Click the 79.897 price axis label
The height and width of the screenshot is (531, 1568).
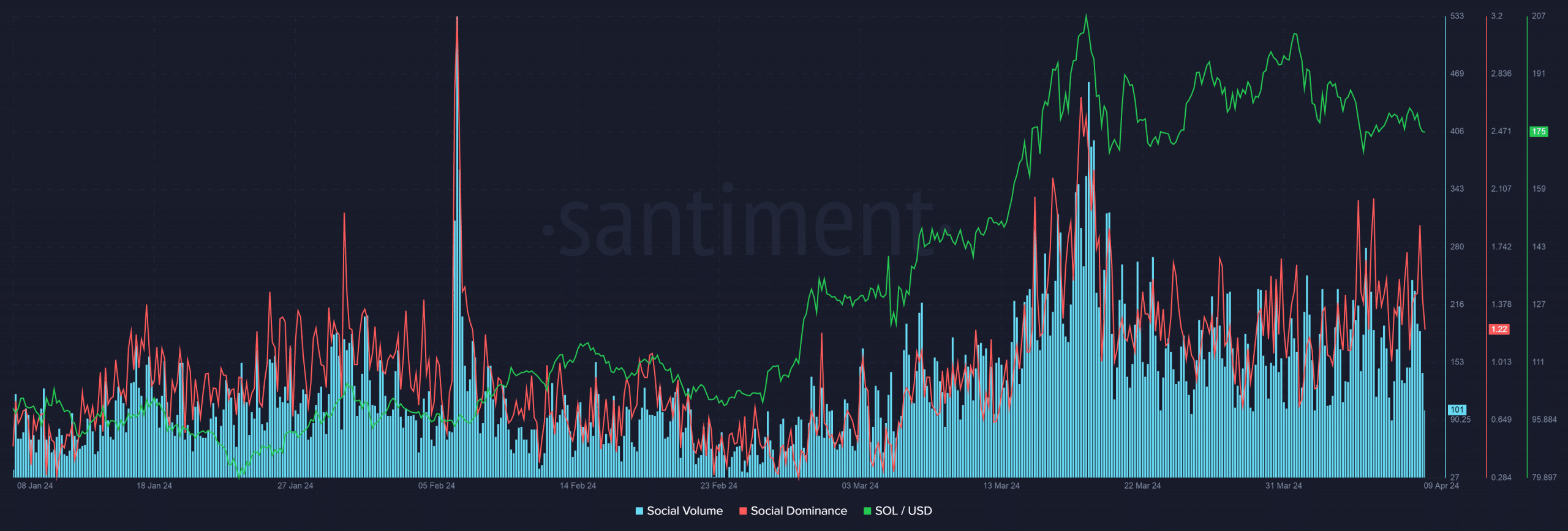[x=1544, y=477]
